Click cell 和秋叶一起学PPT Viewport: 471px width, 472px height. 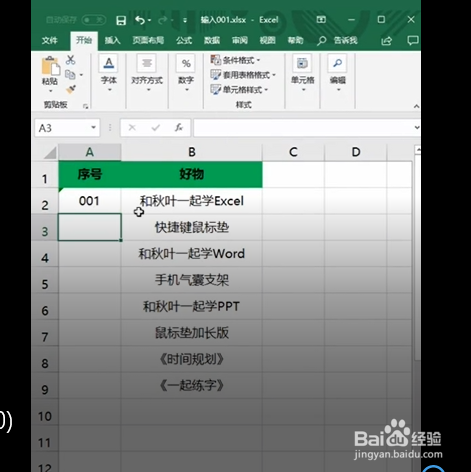coord(192,306)
